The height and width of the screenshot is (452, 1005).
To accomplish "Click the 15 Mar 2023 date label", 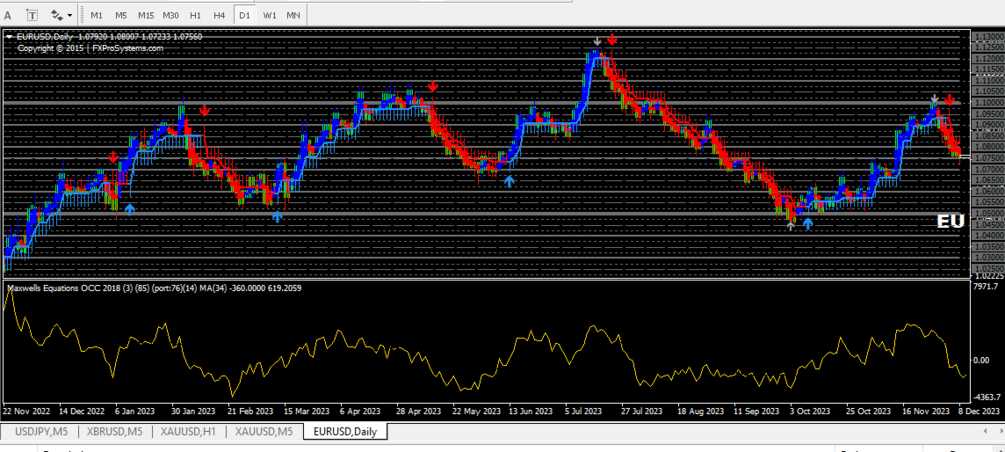I will click(307, 411).
